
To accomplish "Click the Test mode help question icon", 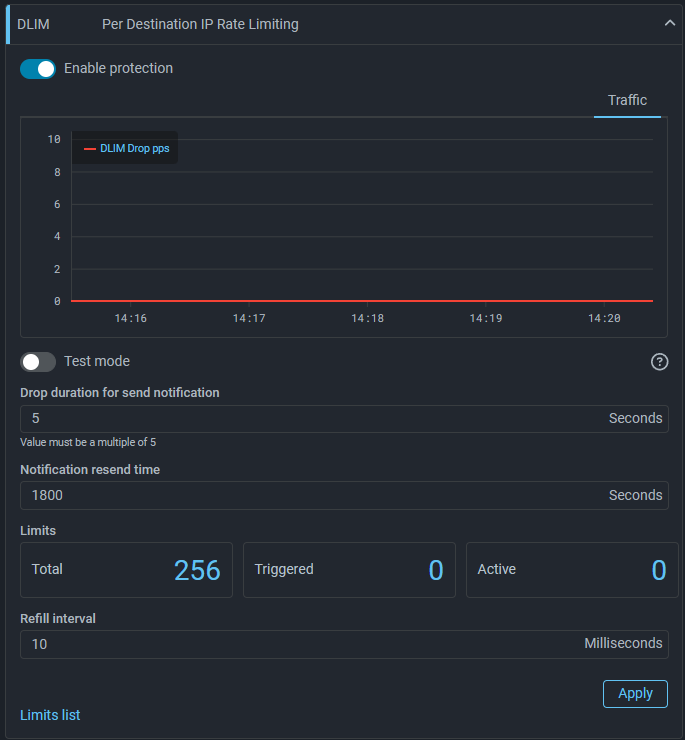I will coord(659,362).
